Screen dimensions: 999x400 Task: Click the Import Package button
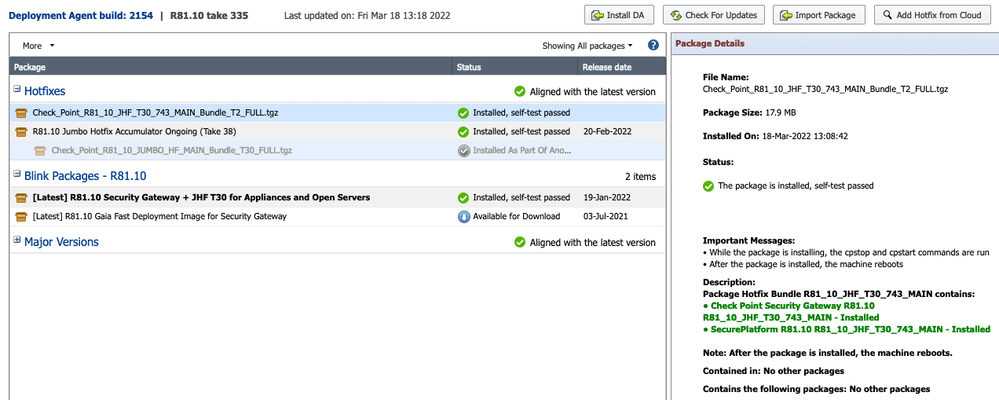818,15
